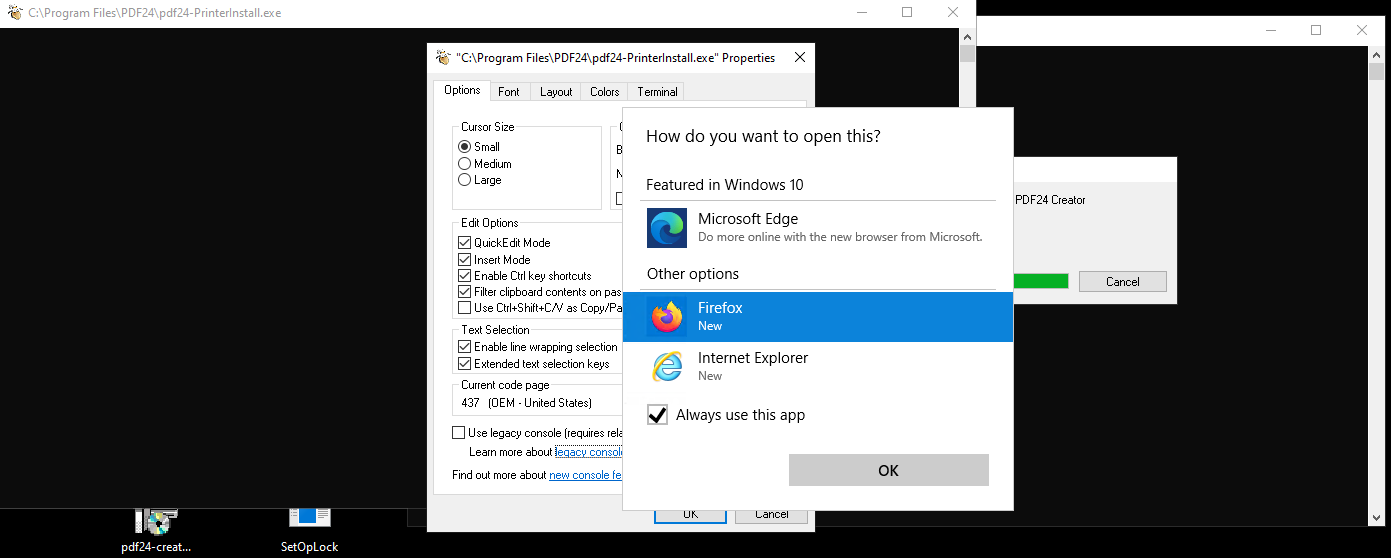Maximize the PDF24 console window
Image resolution: width=1391 pixels, height=558 pixels.
[x=907, y=13]
